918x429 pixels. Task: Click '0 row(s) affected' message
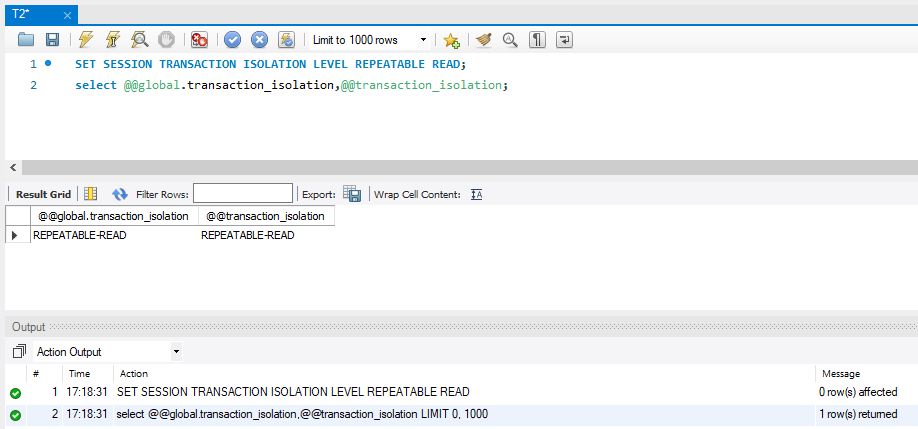[x=858, y=392]
